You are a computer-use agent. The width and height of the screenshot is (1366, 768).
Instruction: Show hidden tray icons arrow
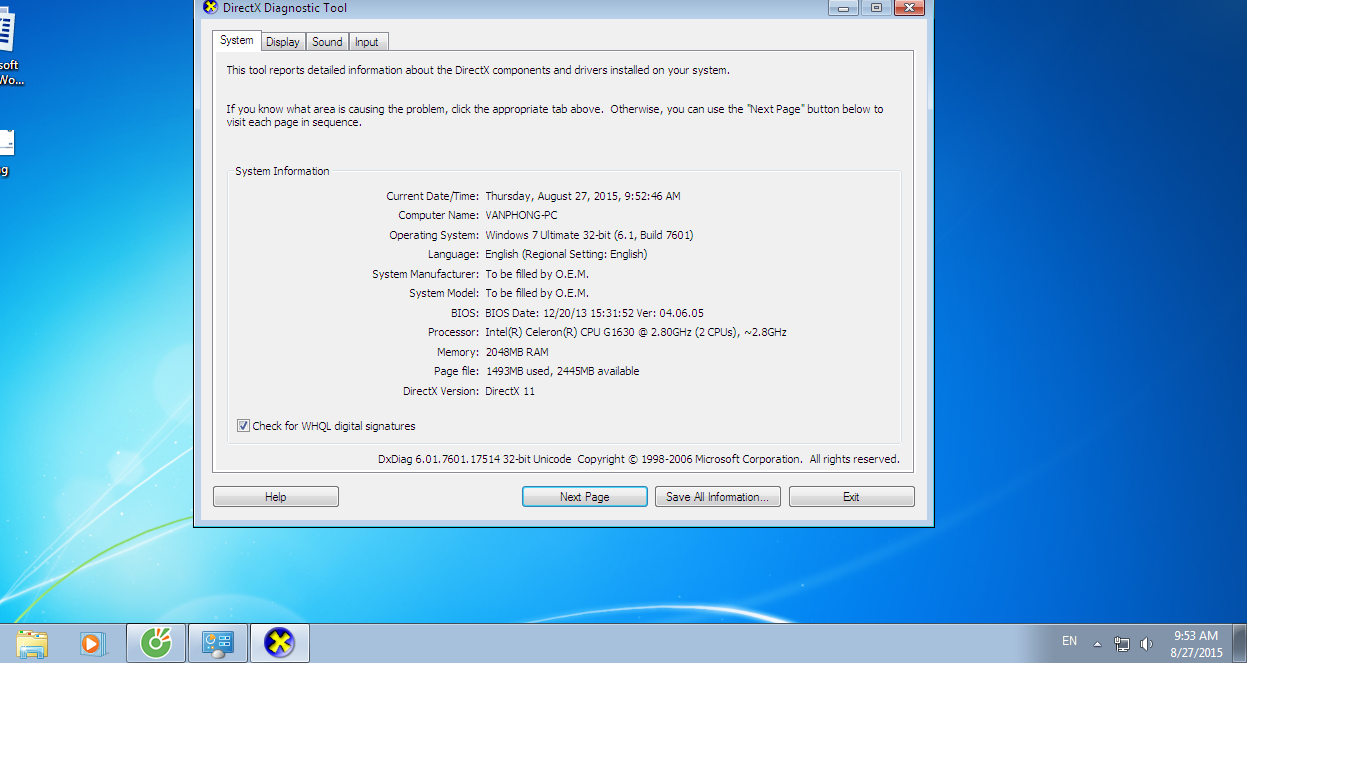1097,644
